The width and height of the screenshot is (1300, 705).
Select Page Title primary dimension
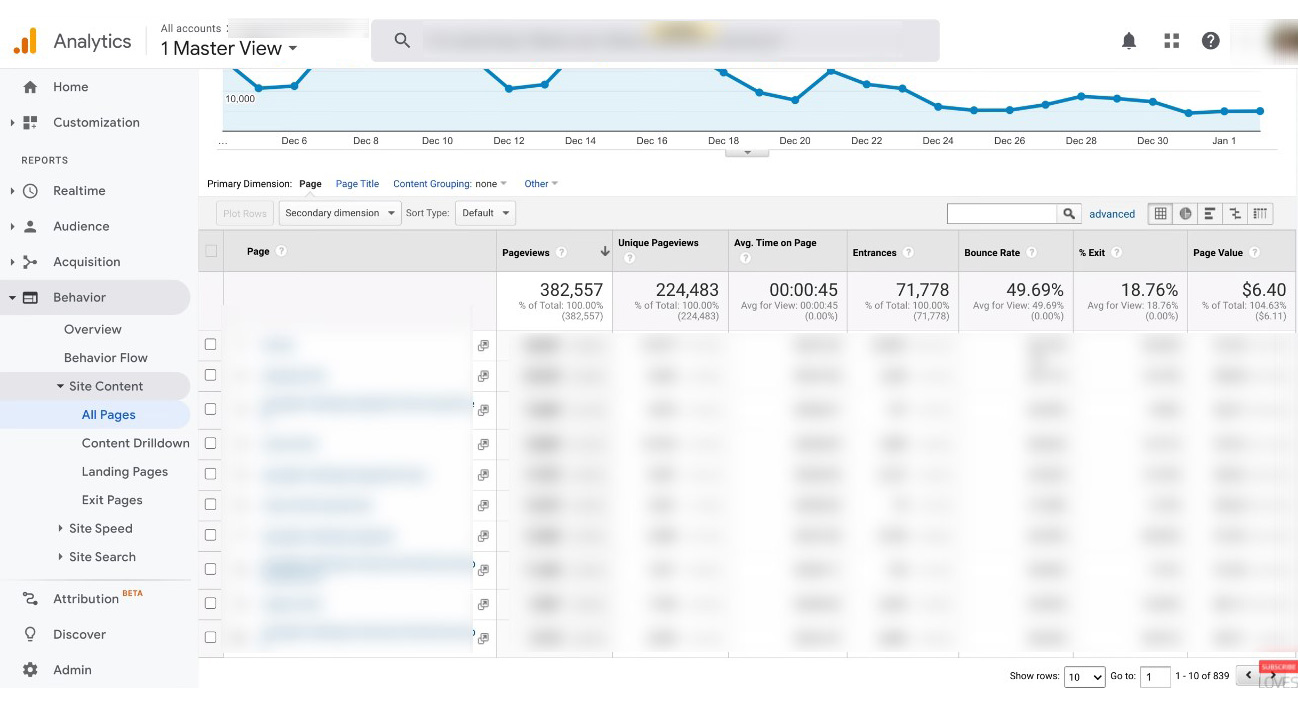click(357, 184)
